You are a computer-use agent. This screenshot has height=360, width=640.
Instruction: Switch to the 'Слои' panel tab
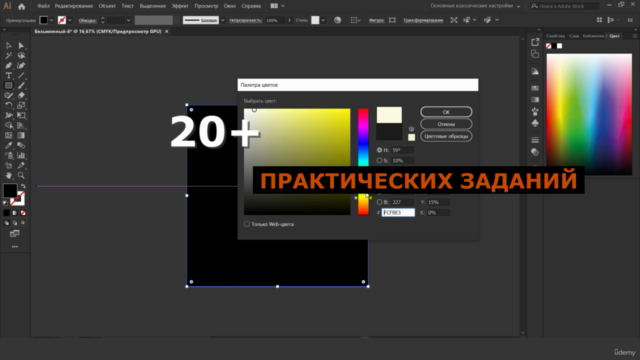(574, 36)
